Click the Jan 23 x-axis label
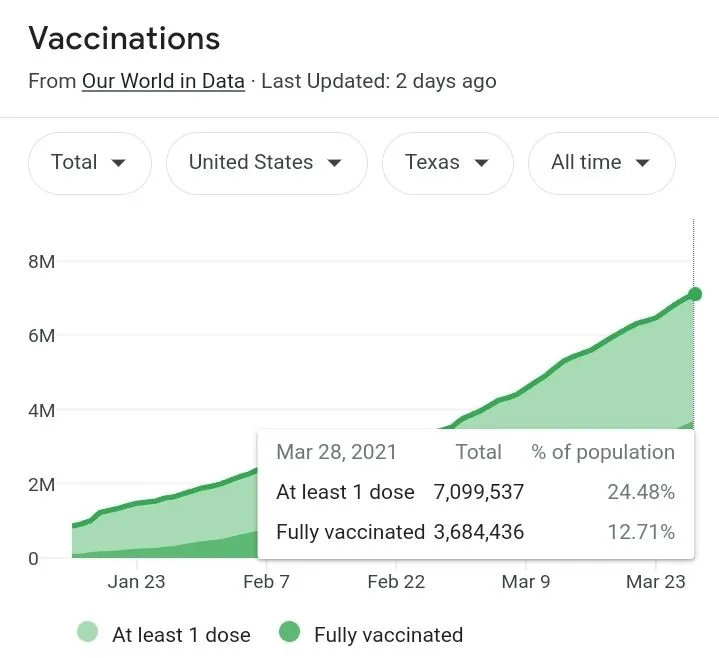The image size is (719, 658). (136, 582)
